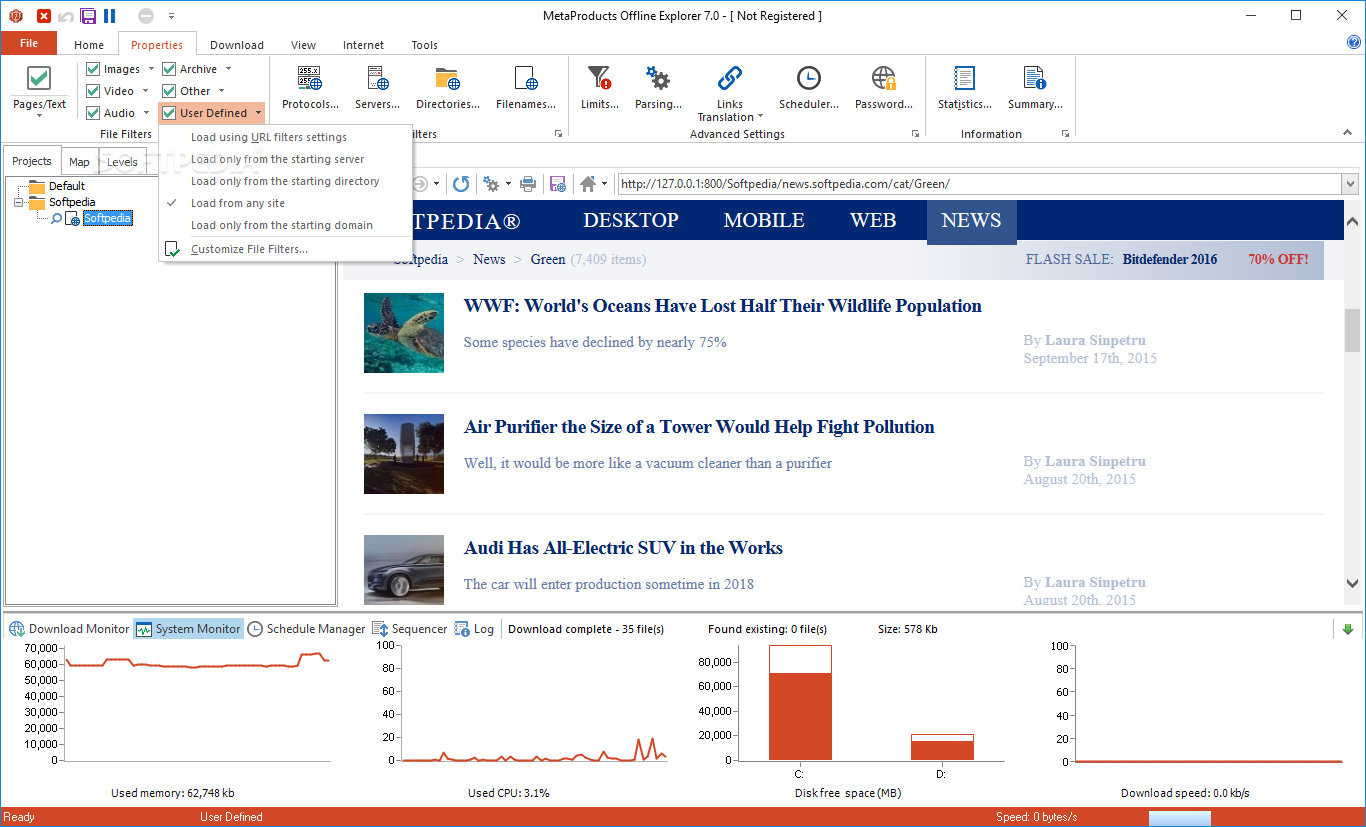Image resolution: width=1366 pixels, height=827 pixels.
Task: Toggle the Archive checkbox
Action: pyautogui.click(x=169, y=69)
